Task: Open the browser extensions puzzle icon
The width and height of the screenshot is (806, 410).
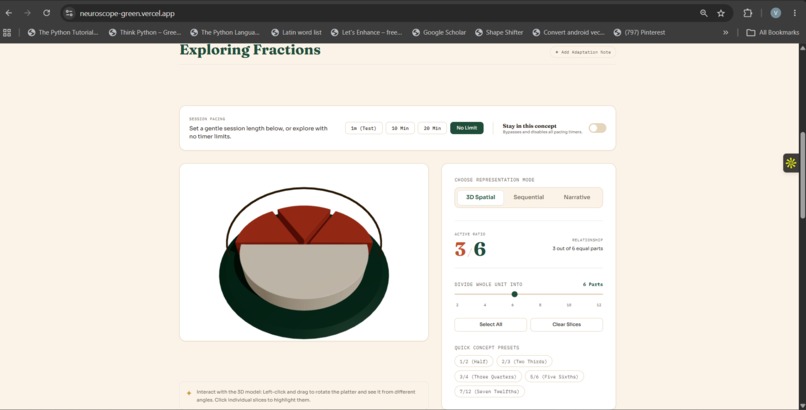Action: coord(747,13)
